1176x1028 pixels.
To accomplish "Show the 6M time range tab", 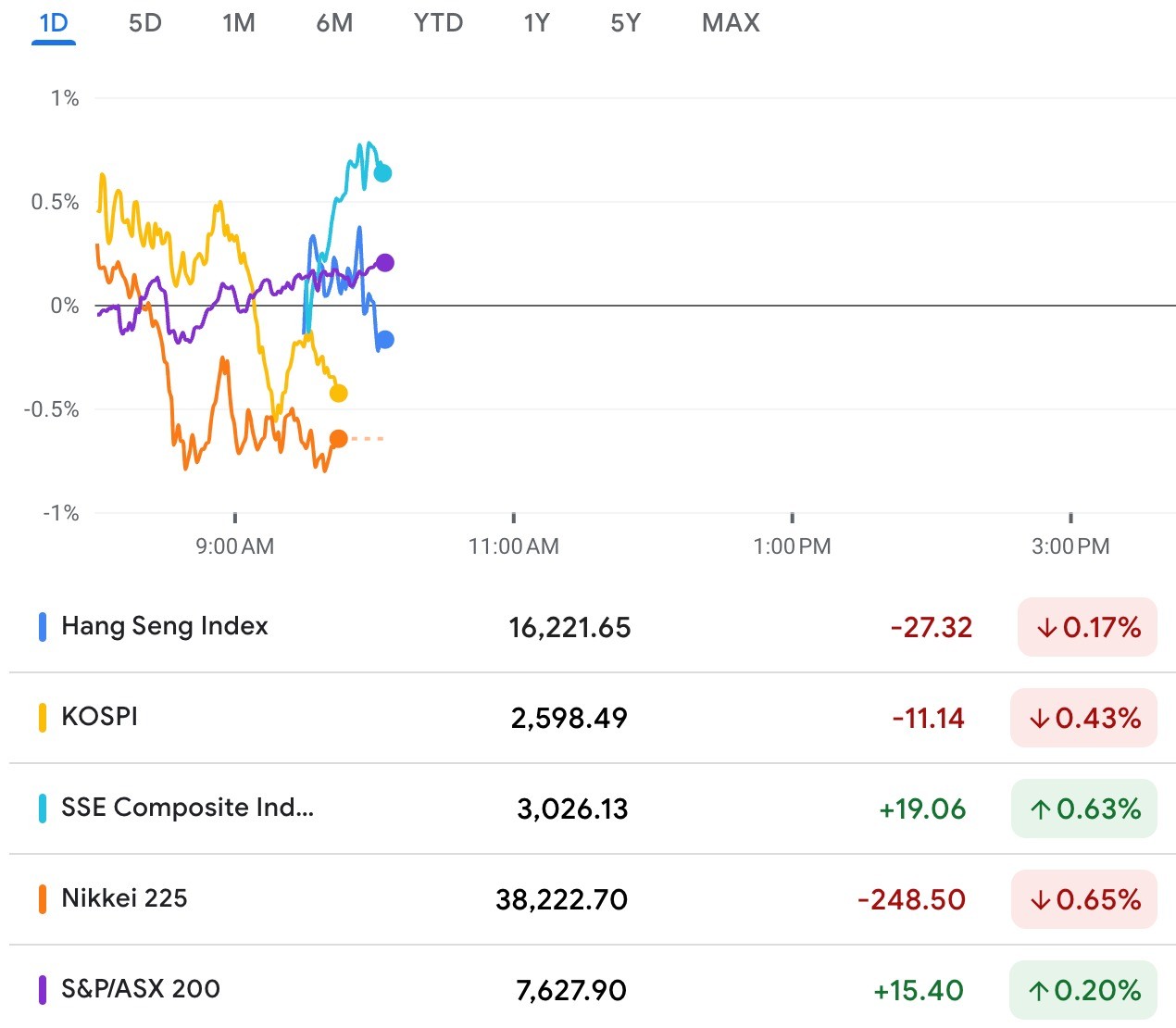I will click(x=334, y=23).
